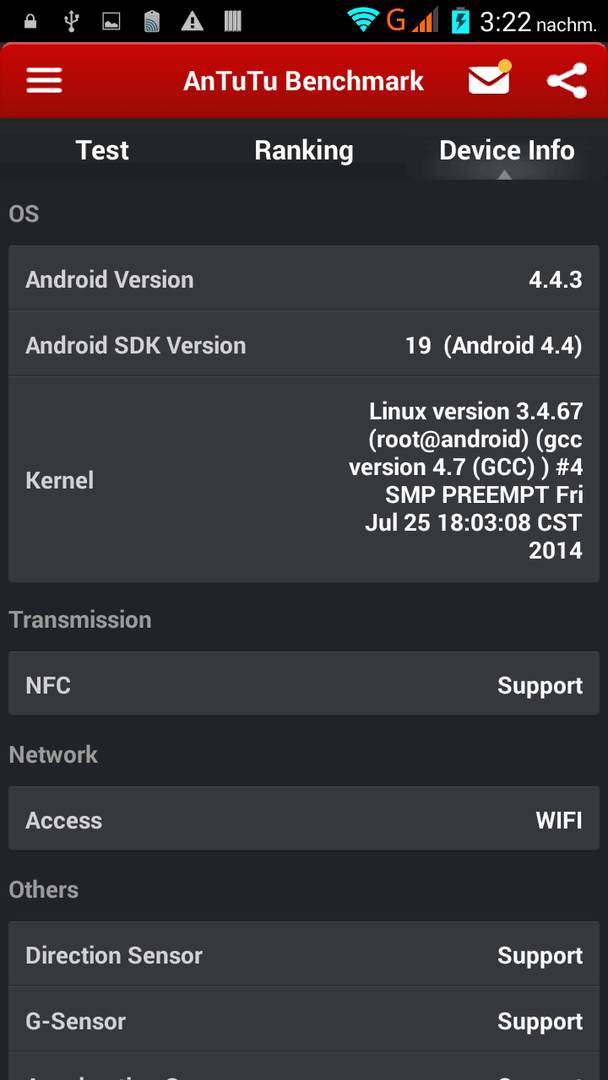608x1080 pixels.
Task: Tap the battery charging status icon
Action: (460, 21)
